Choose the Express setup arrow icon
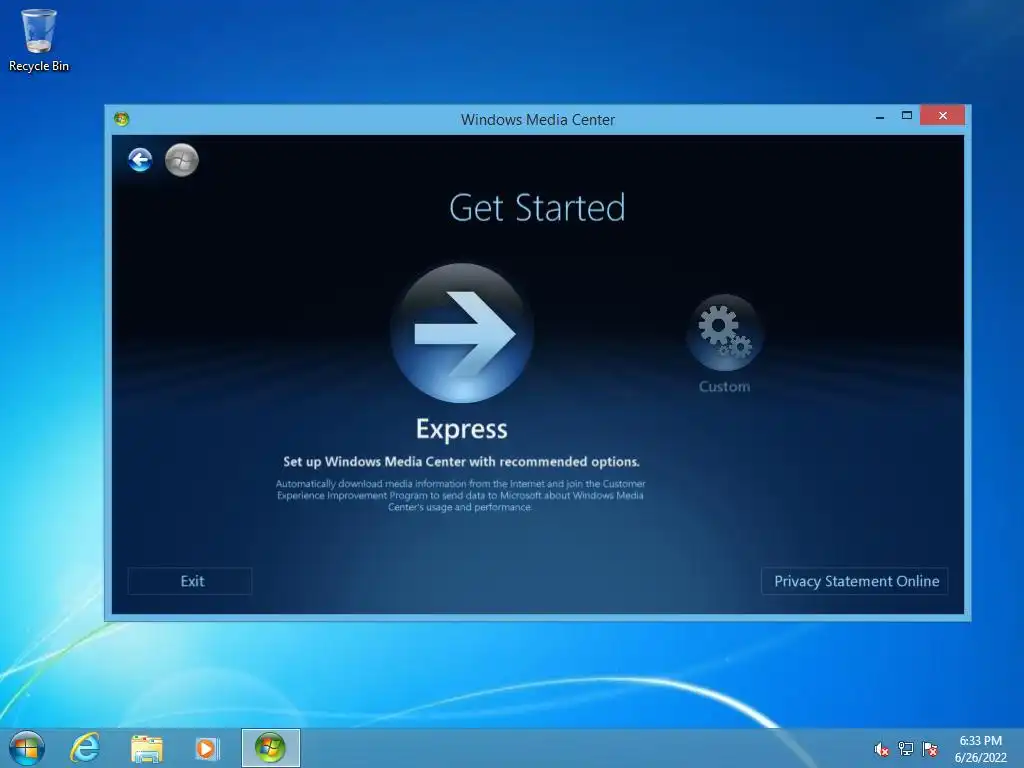This screenshot has width=1024, height=768. click(x=462, y=332)
